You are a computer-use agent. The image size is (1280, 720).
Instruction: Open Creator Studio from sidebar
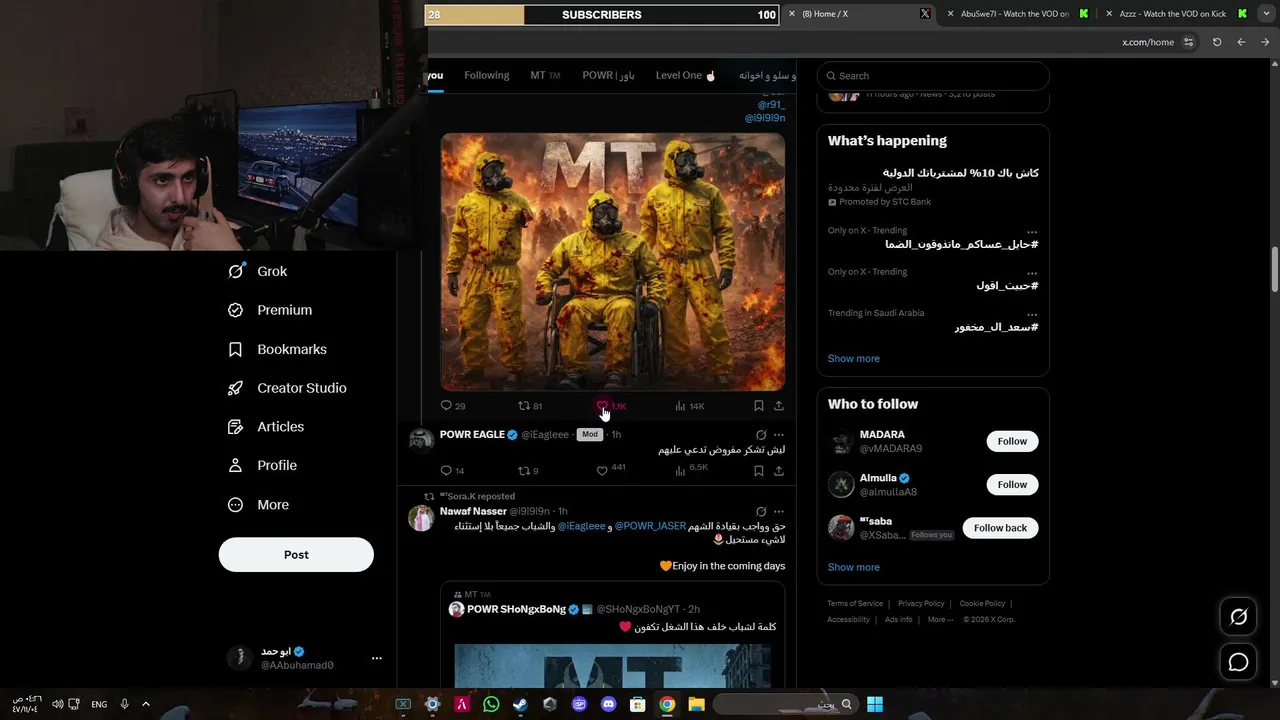[288, 388]
